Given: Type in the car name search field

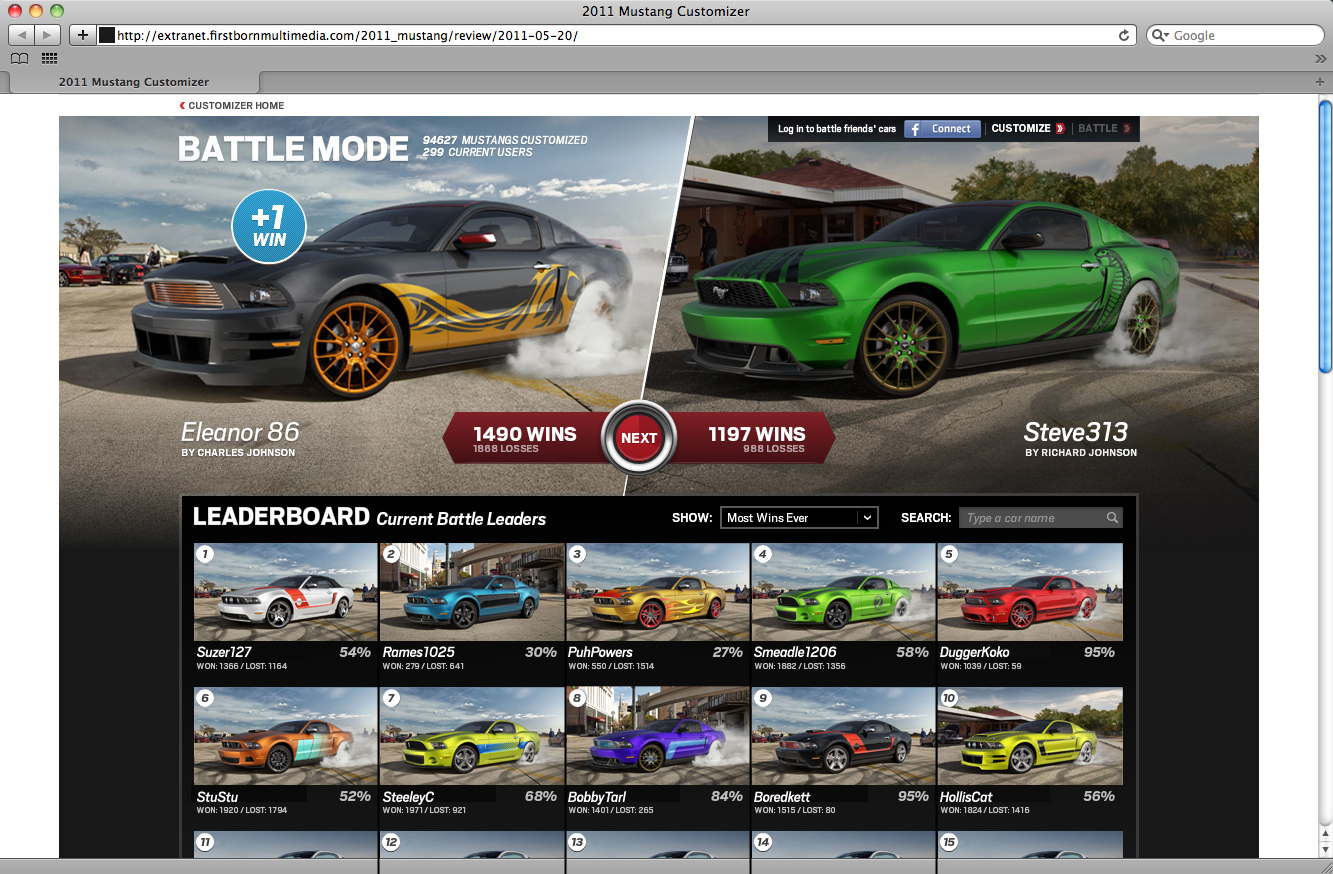Looking at the screenshot, I should (1030, 518).
